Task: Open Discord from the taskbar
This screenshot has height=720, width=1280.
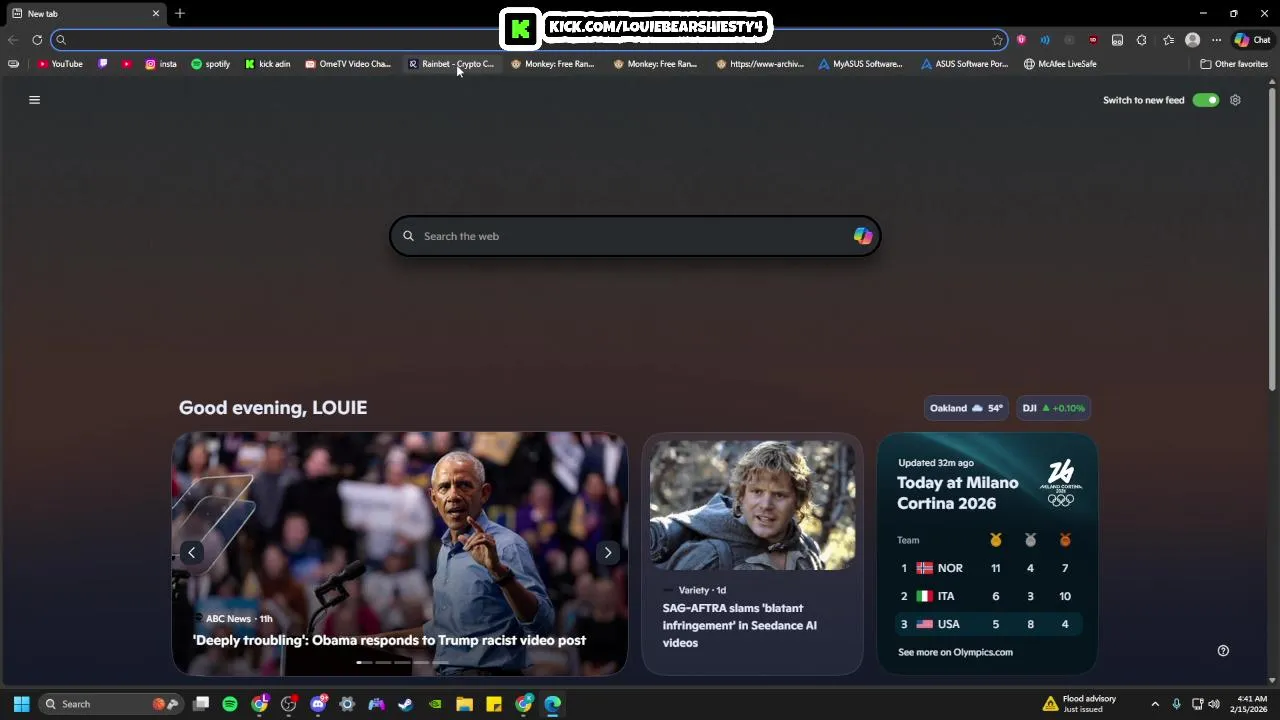Action: (x=318, y=704)
